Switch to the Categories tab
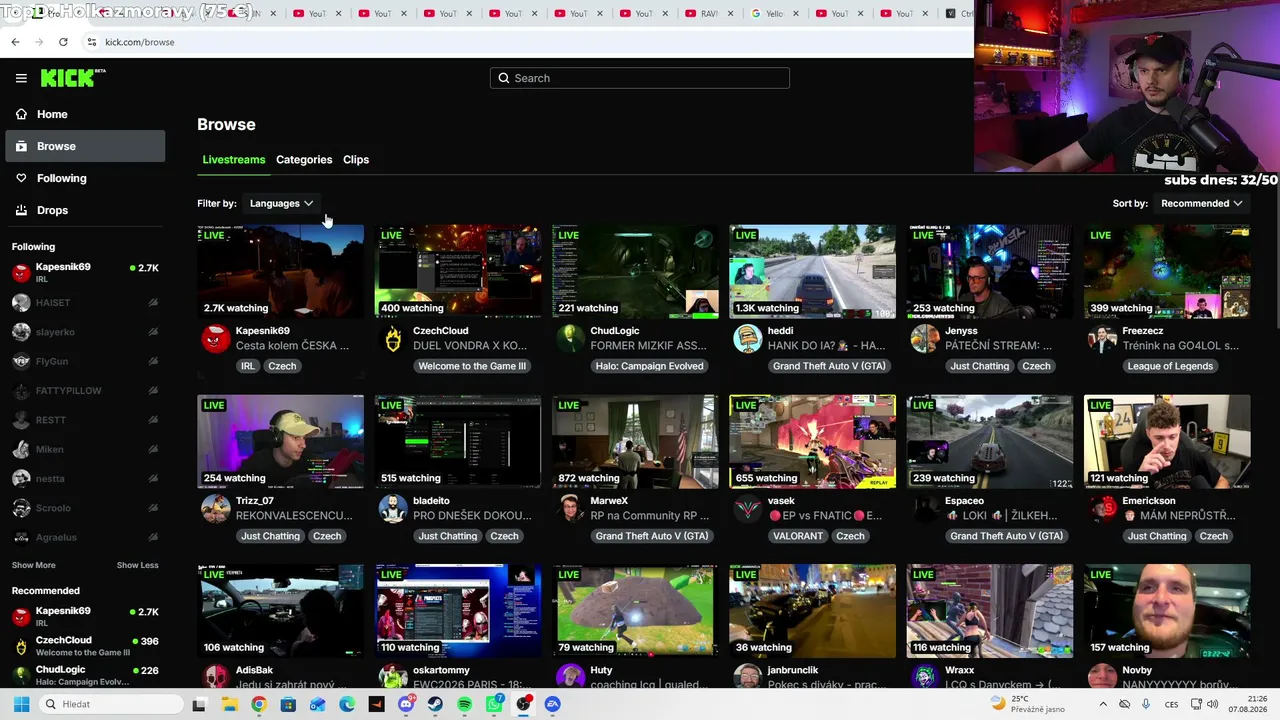This screenshot has height=720, width=1280. tap(304, 160)
